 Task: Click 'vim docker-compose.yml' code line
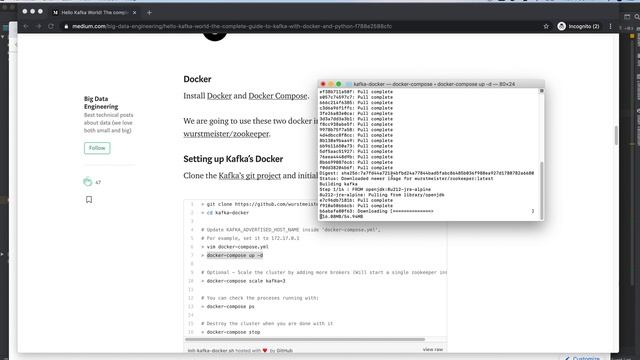[x=238, y=247]
